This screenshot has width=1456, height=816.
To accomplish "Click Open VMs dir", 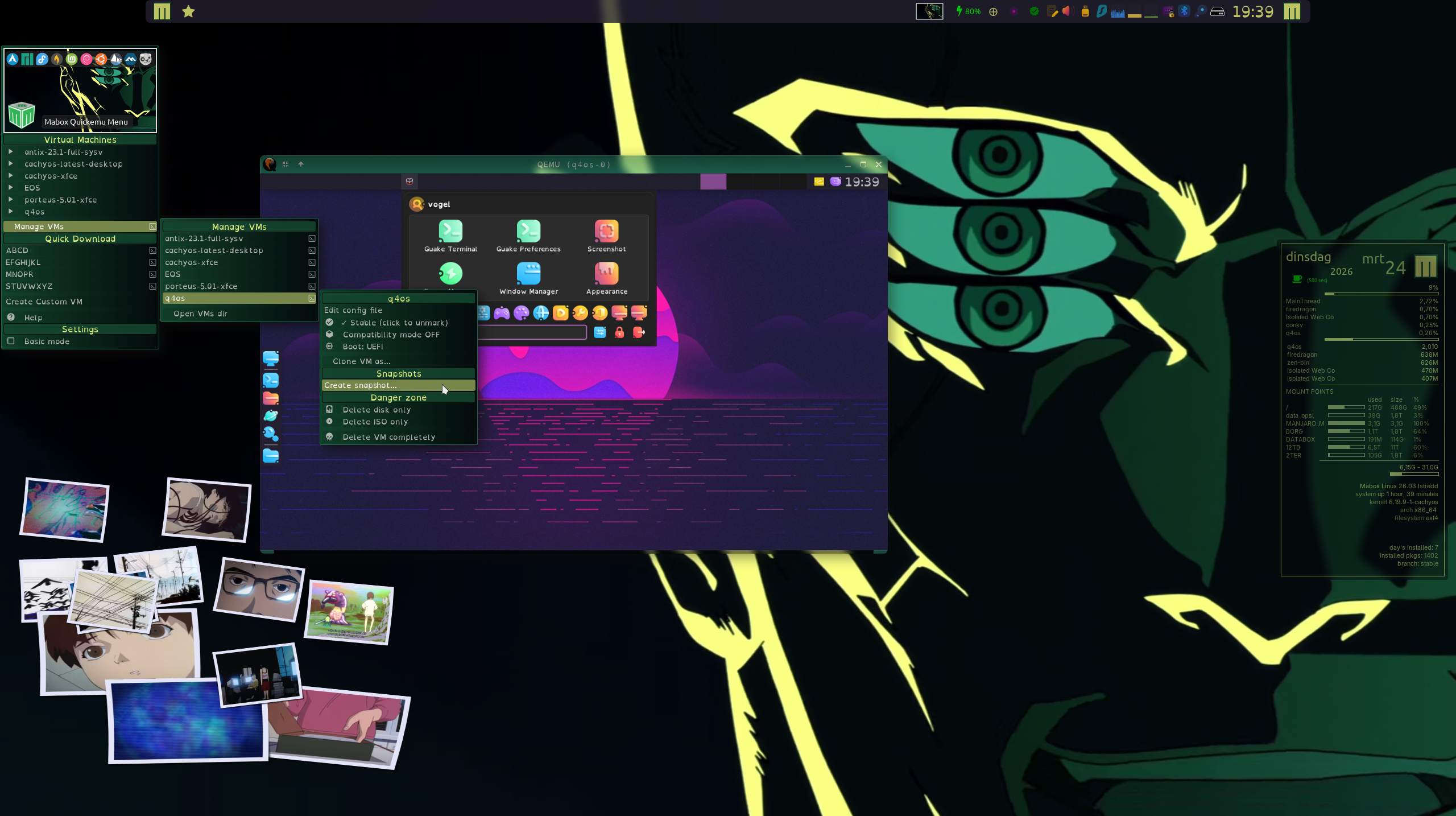I will (200, 314).
